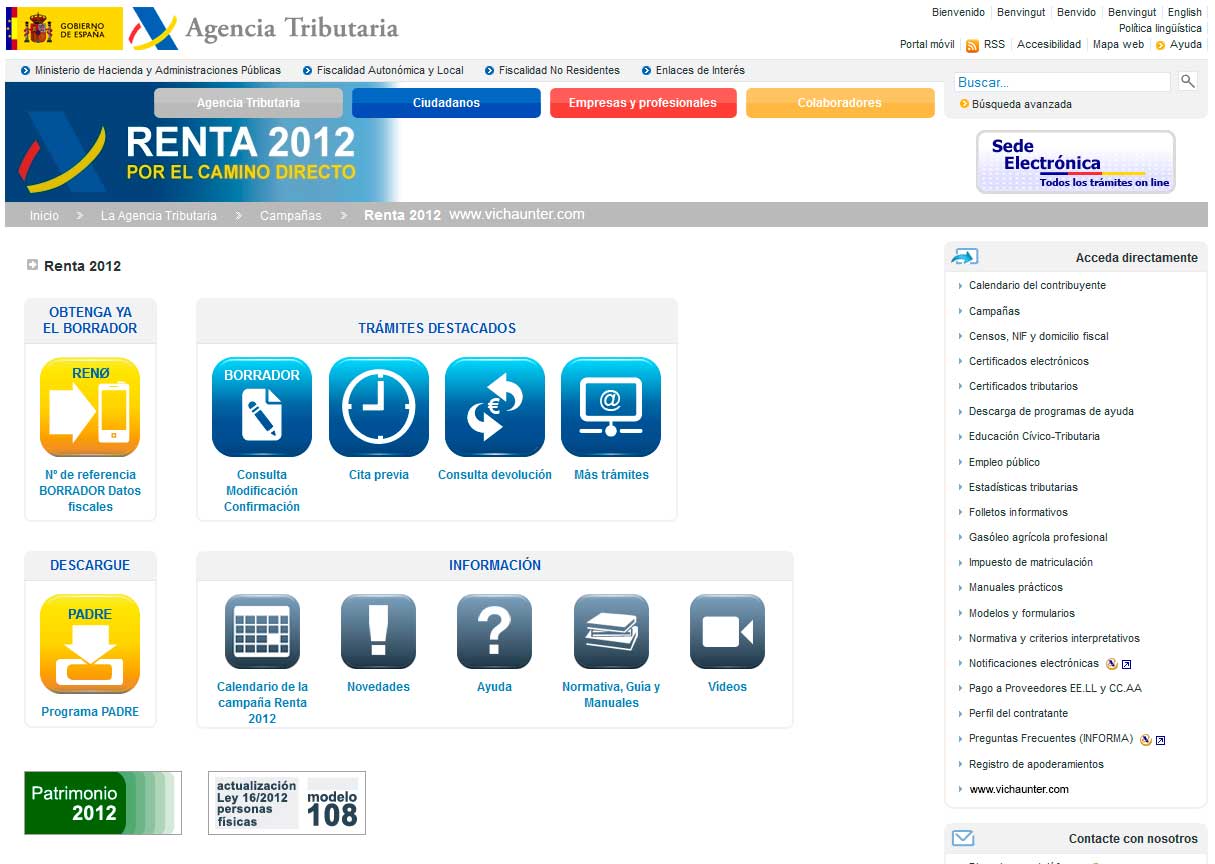Download the PADRE program icon
1215x864 pixels.
click(x=90, y=644)
